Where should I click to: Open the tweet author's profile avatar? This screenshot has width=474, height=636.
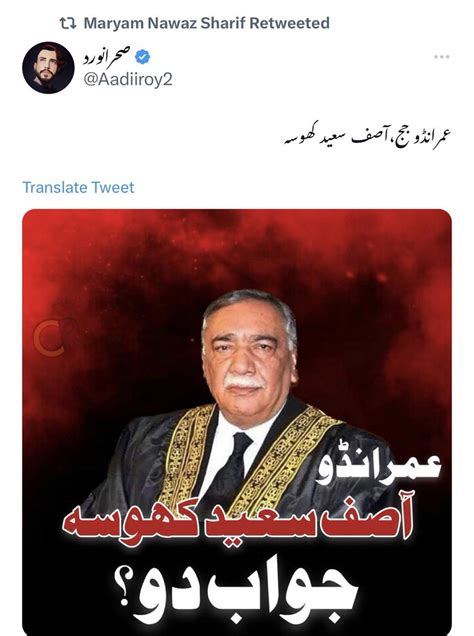pos(48,68)
